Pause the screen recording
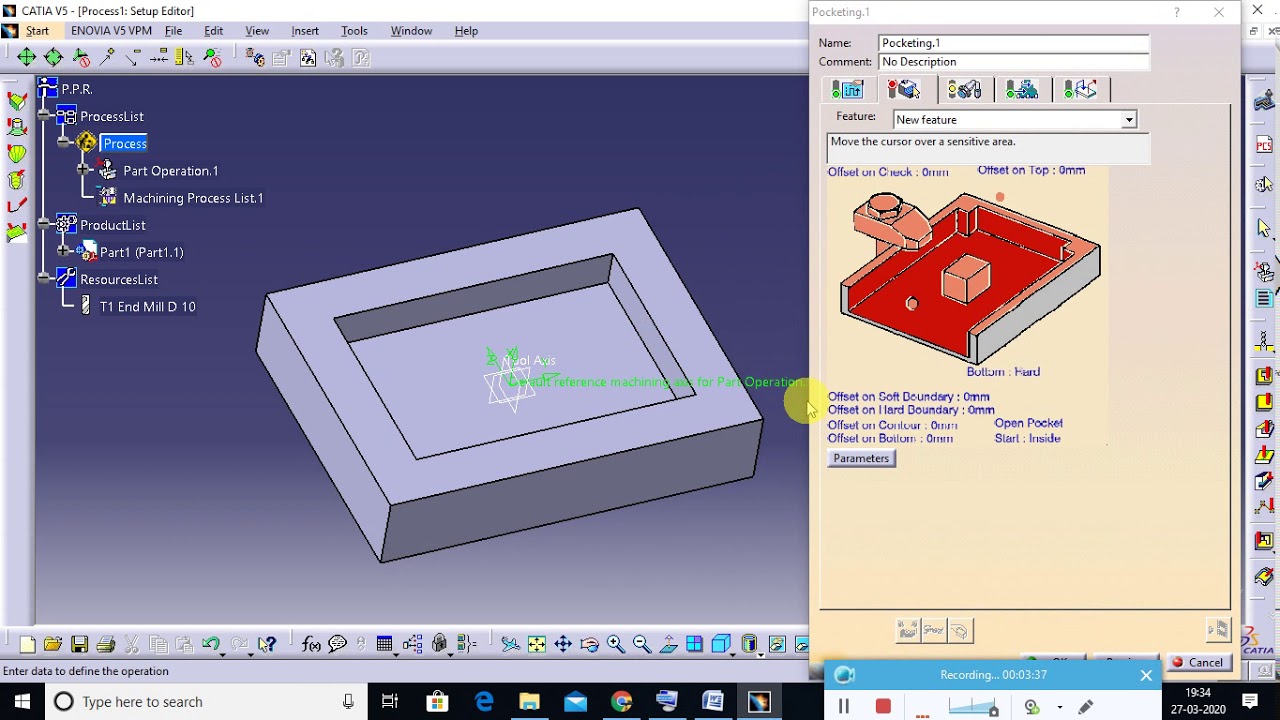The height and width of the screenshot is (720, 1280). (x=843, y=707)
